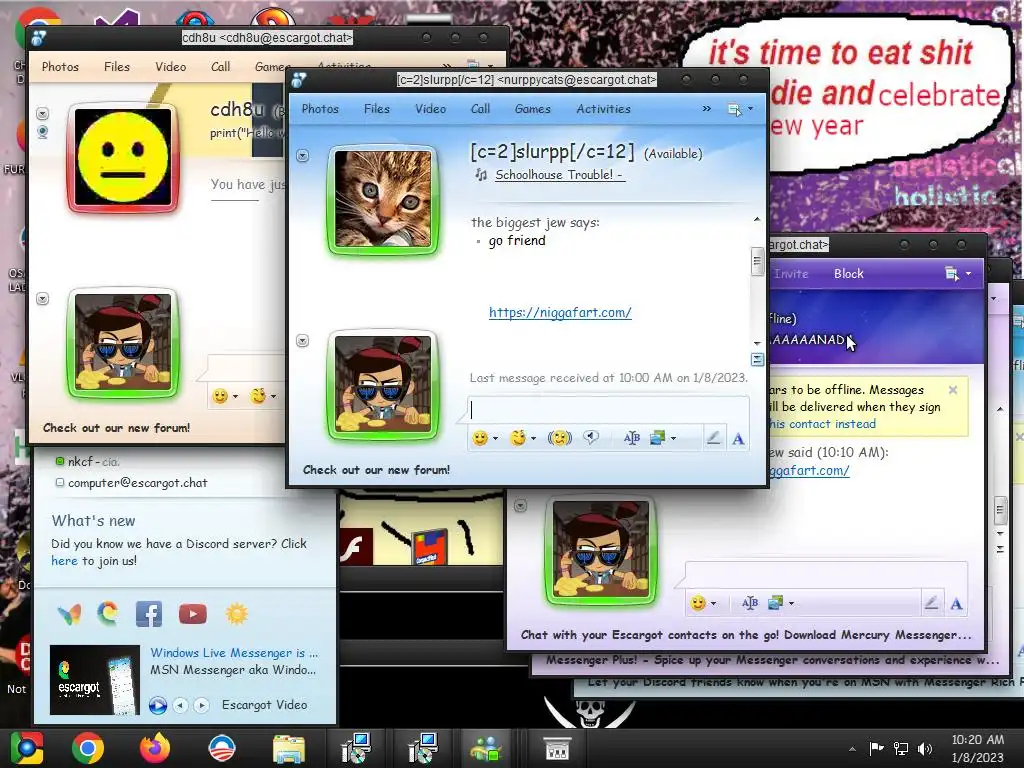Open emoticon dropdown arrow in purple chat
Screen dimensions: 1024x768
[713, 603]
